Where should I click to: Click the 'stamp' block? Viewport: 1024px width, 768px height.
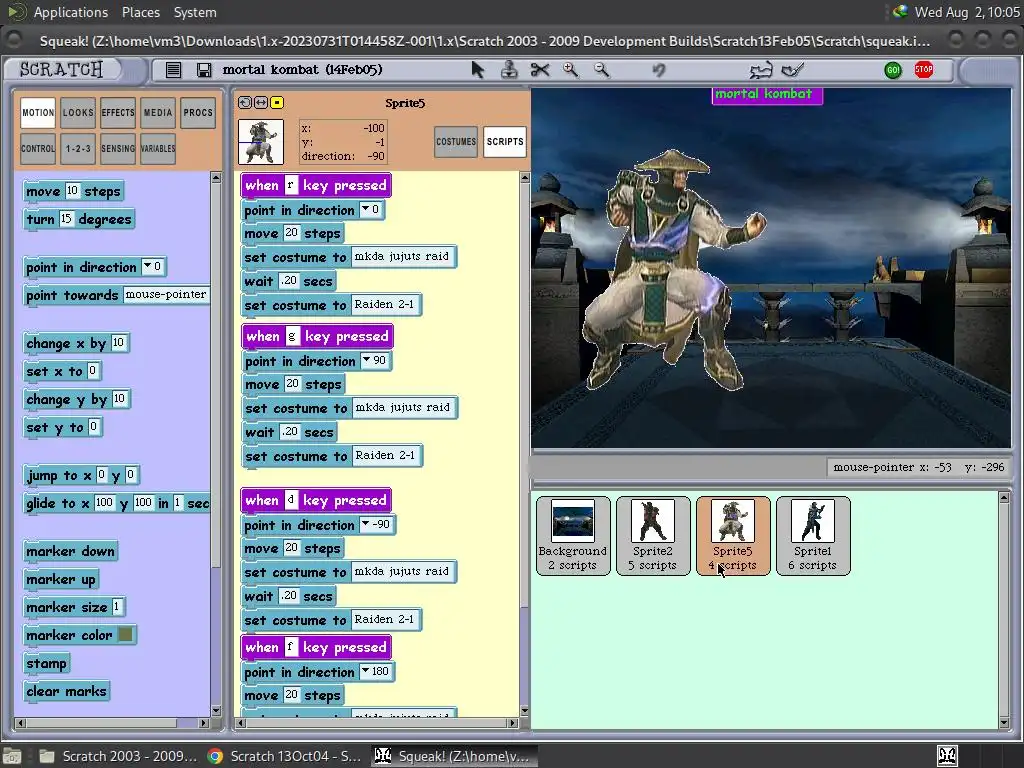(46, 663)
